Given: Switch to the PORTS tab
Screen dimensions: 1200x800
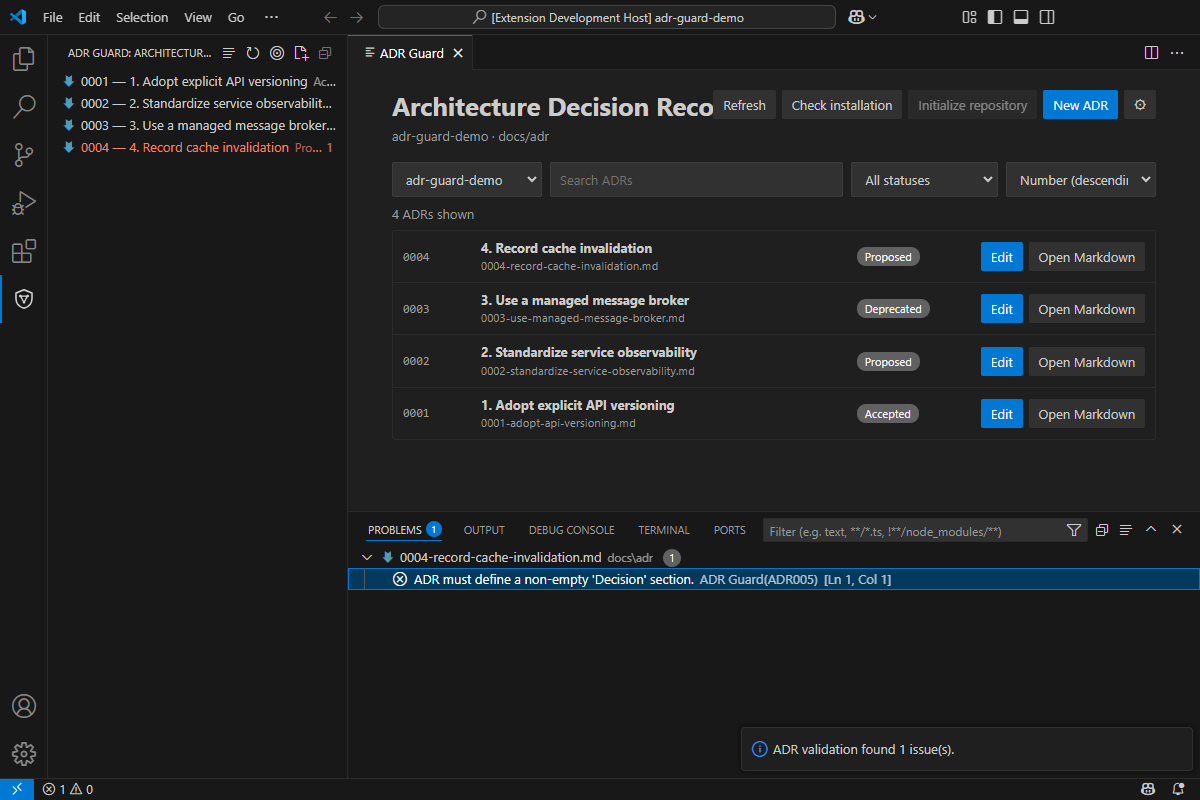Looking at the screenshot, I should [730, 530].
